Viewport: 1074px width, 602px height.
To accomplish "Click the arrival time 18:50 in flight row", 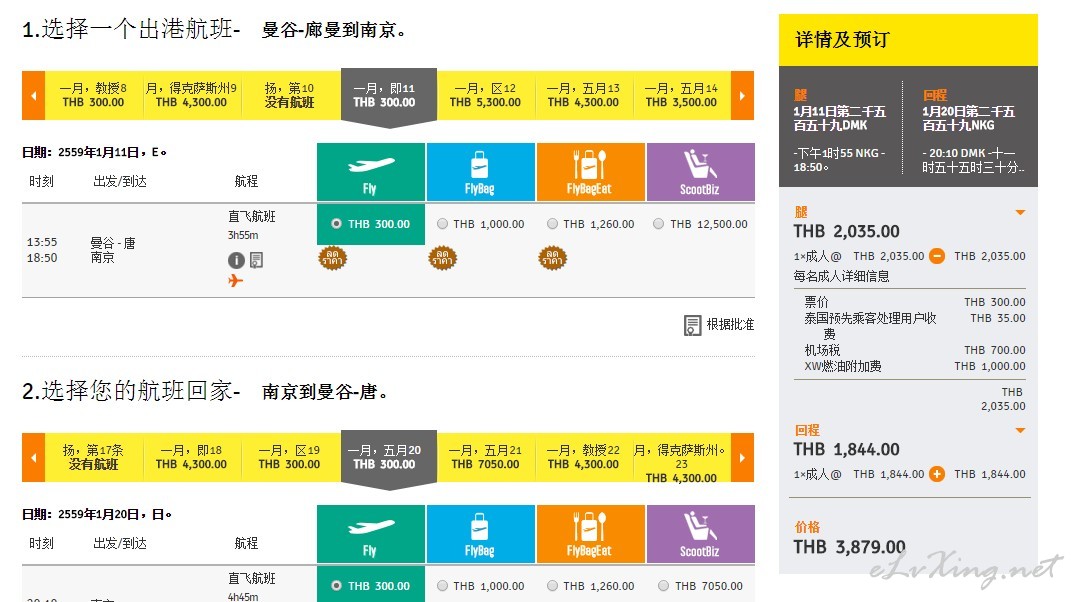I will click(x=42, y=258).
